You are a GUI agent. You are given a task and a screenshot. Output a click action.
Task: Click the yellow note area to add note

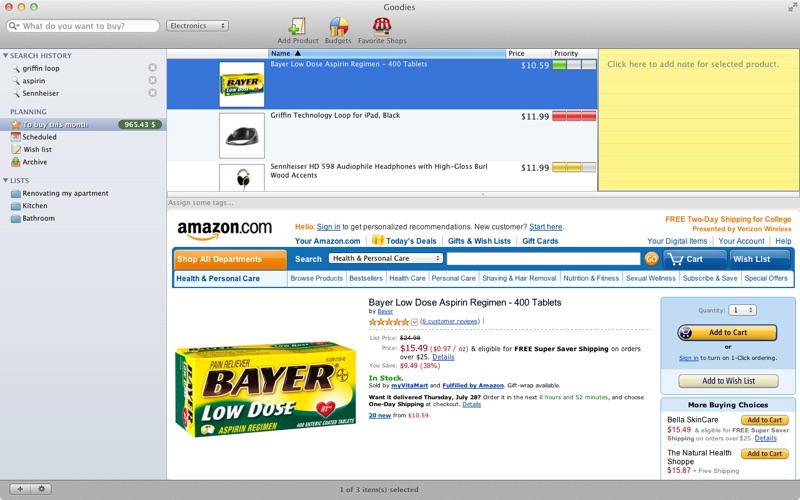pos(698,120)
